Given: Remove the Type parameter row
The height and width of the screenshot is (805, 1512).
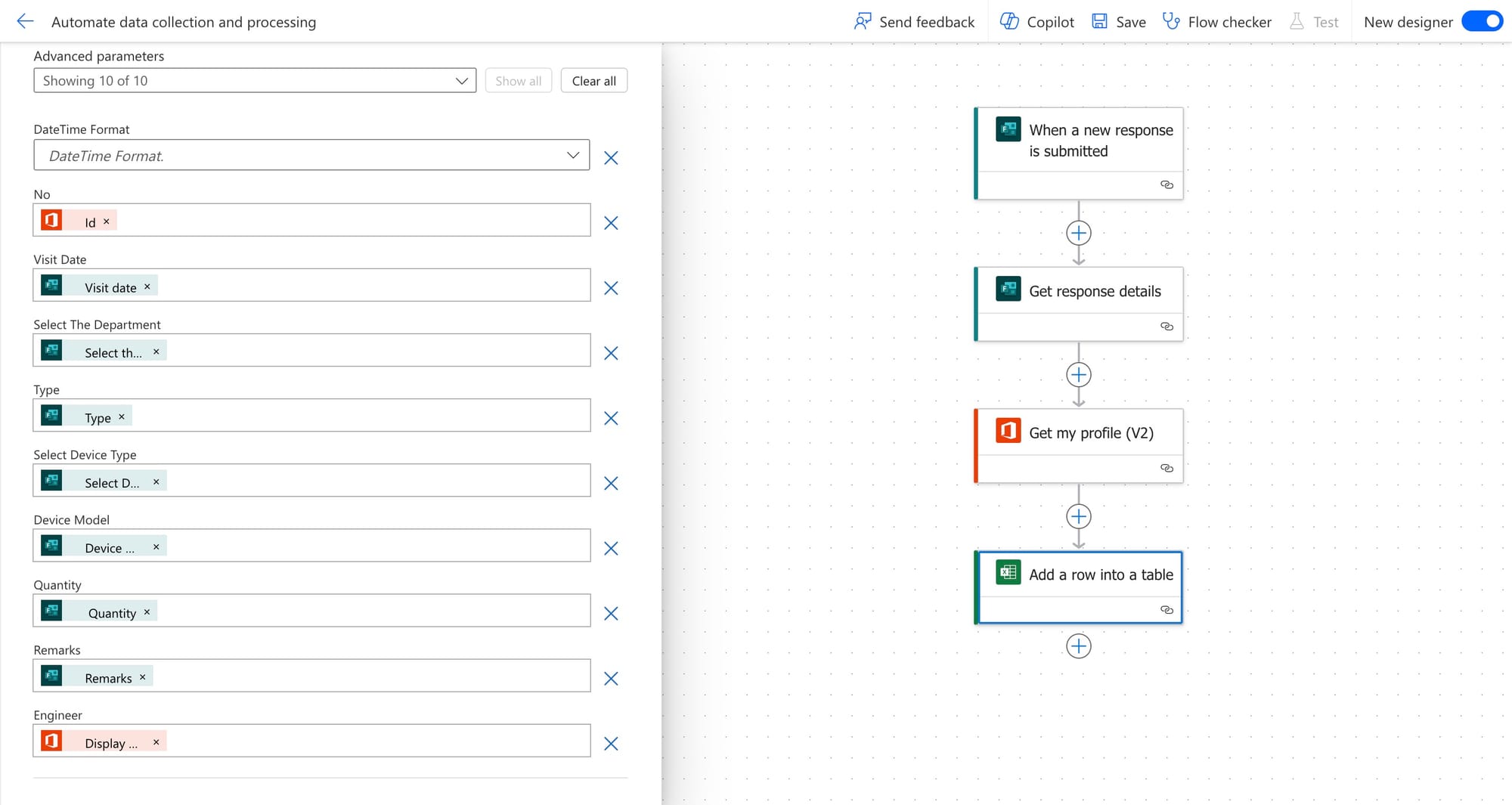Looking at the screenshot, I should click(611, 418).
